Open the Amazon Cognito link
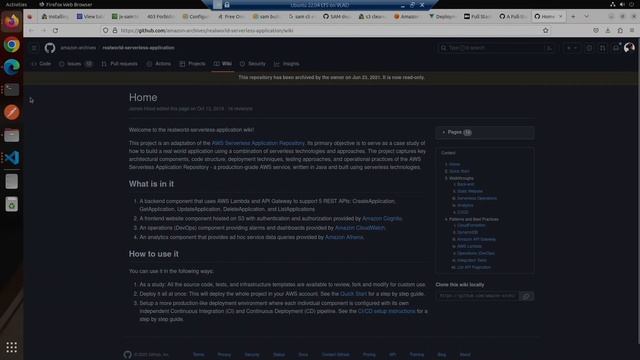Viewport: 640px width, 360px height. (382, 219)
